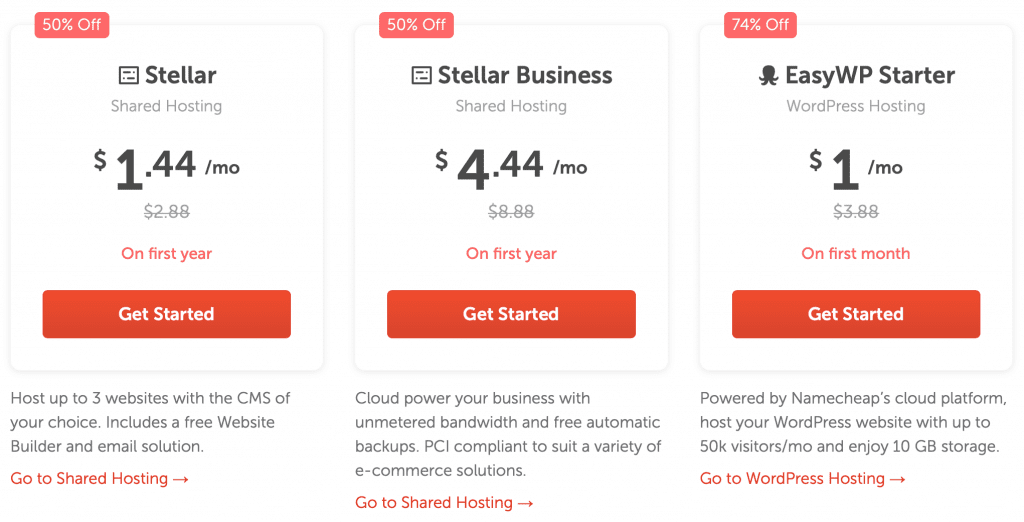Click the $4.44 /mo price
The image size is (1024, 522).
(511, 168)
